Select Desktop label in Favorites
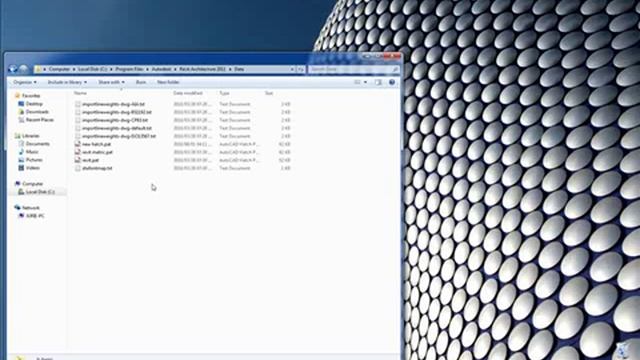The width and height of the screenshot is (640, 360). pos(34,104)
